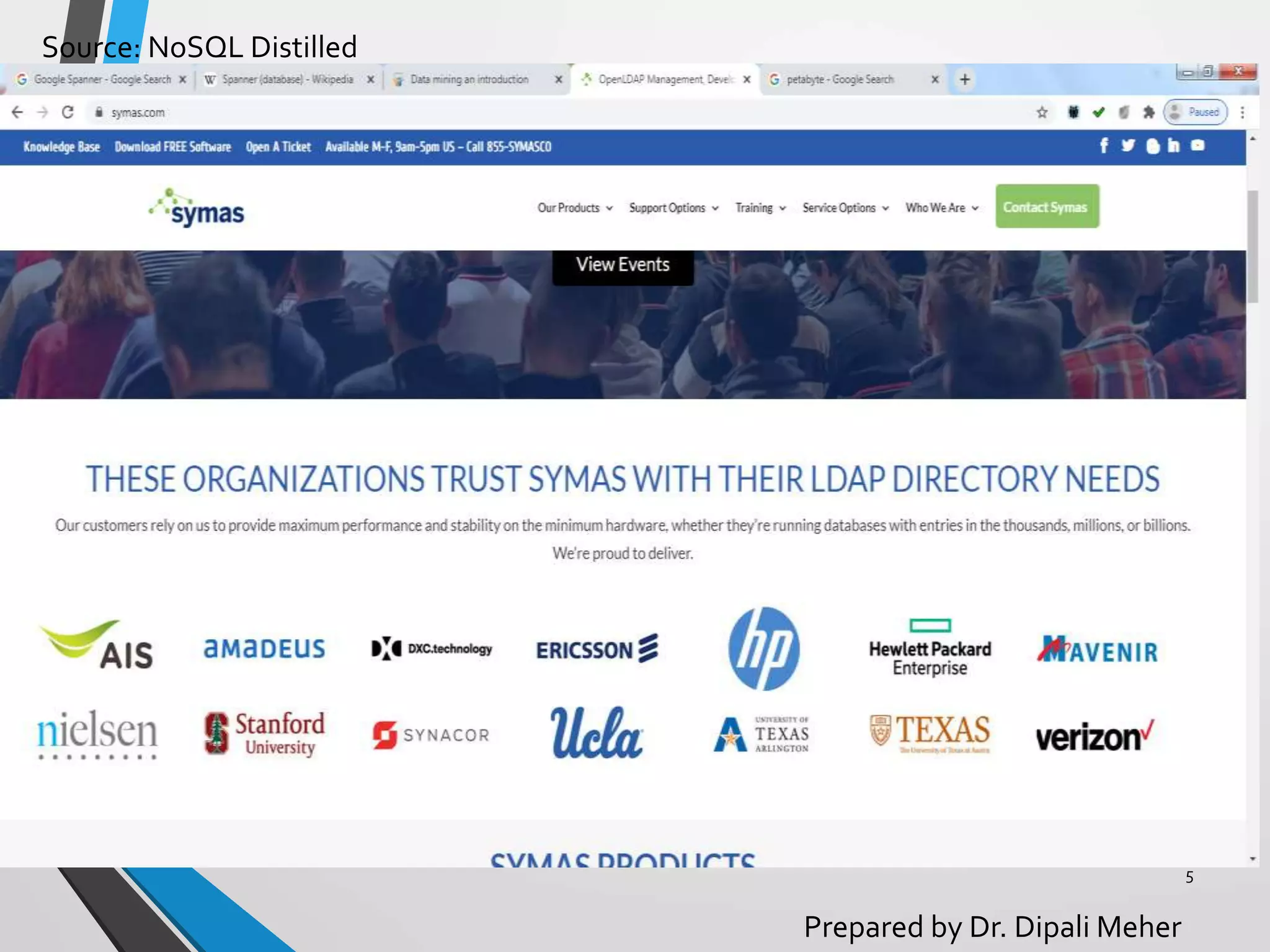Click the AIS customer logo
The height and width of the screenshot is (952, 1270).
coord(97,645)
